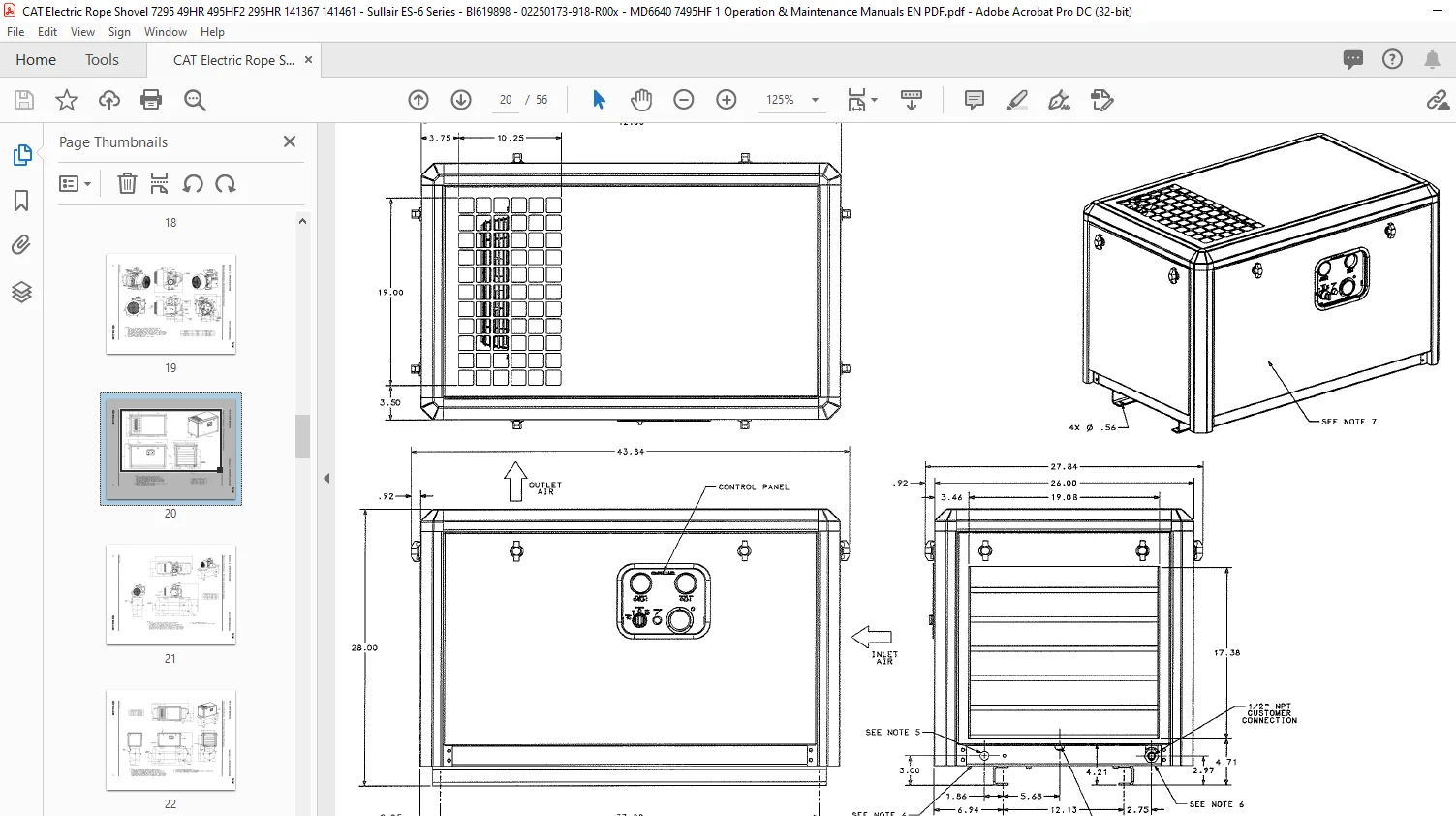The image size is (1456, 816).
Task: Print the document
Action: point(151,100)
